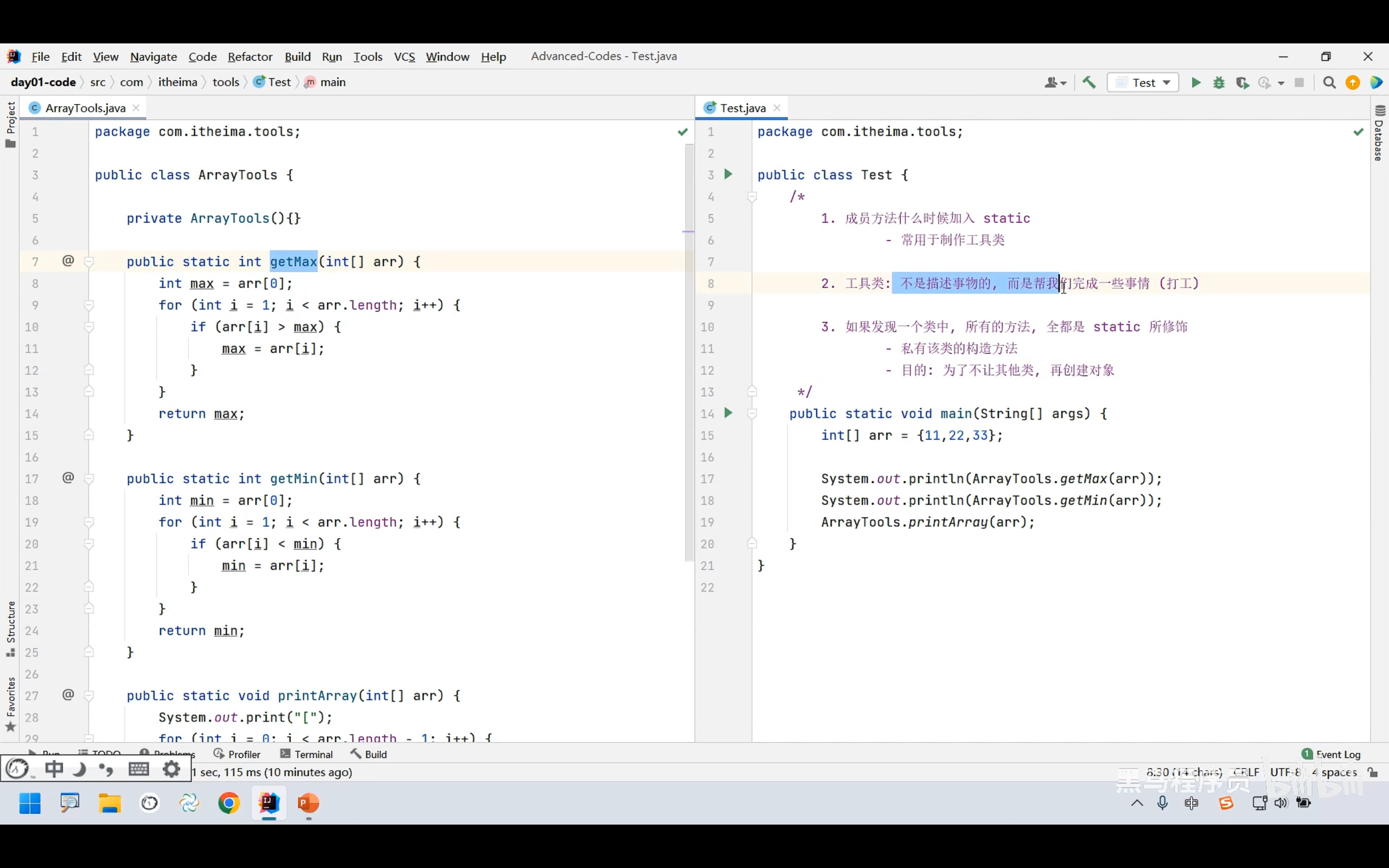Toggle the Project tool window panel
Viewport: 1389px width, 868px height.
pos(10,124)
